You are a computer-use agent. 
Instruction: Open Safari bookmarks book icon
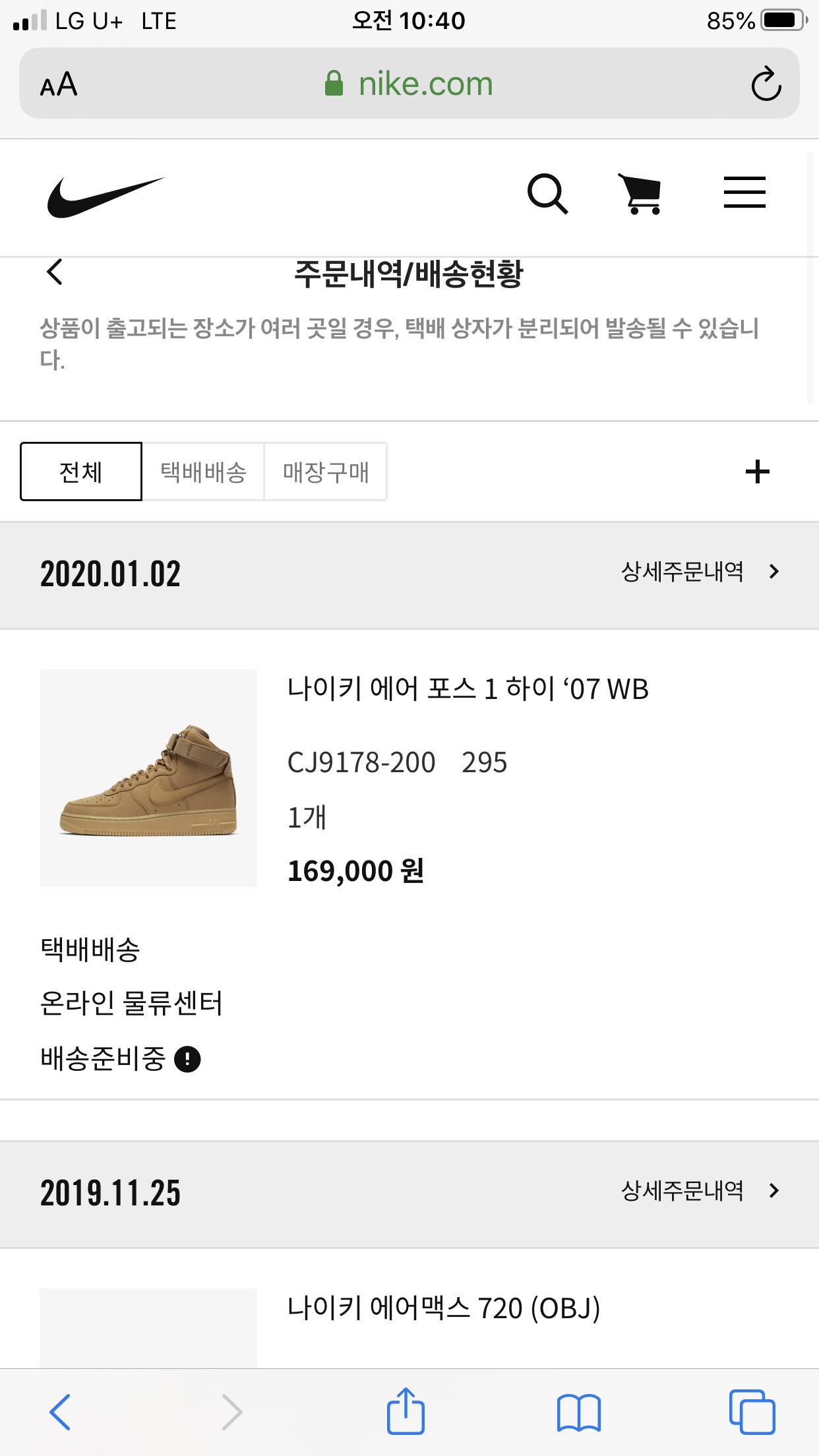[x=579, y=1412]
